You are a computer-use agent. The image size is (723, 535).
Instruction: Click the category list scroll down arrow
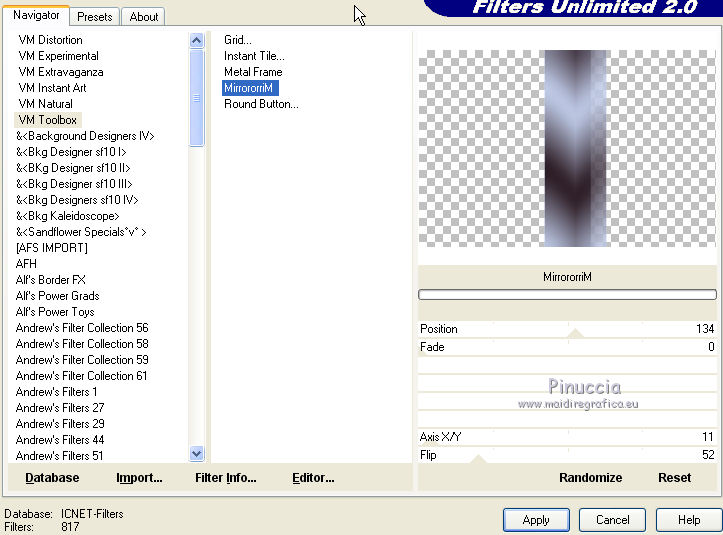[196, 454]
